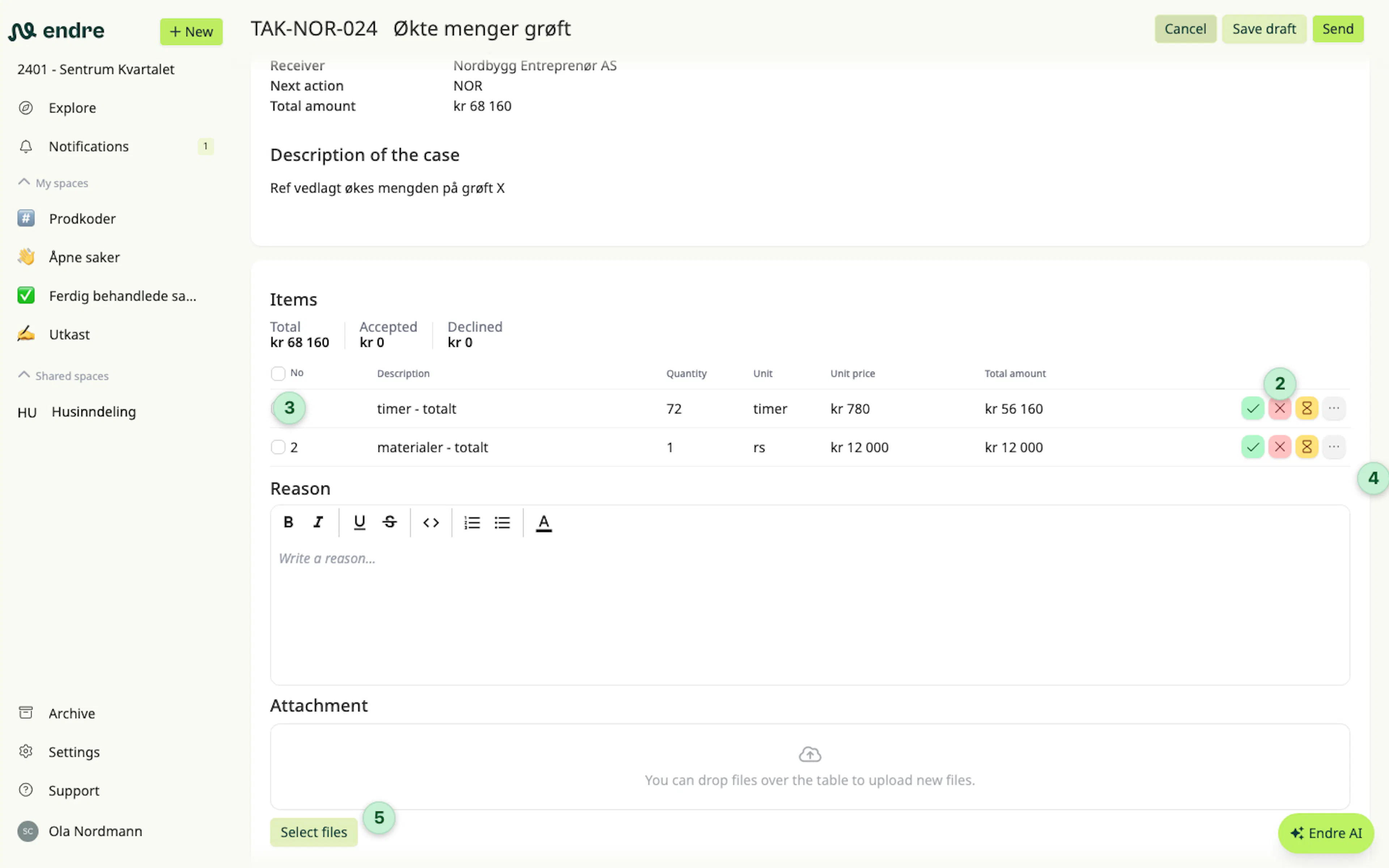Decline the timer - totalt item
This screenshot has height=868, width=1389.
1279,408
